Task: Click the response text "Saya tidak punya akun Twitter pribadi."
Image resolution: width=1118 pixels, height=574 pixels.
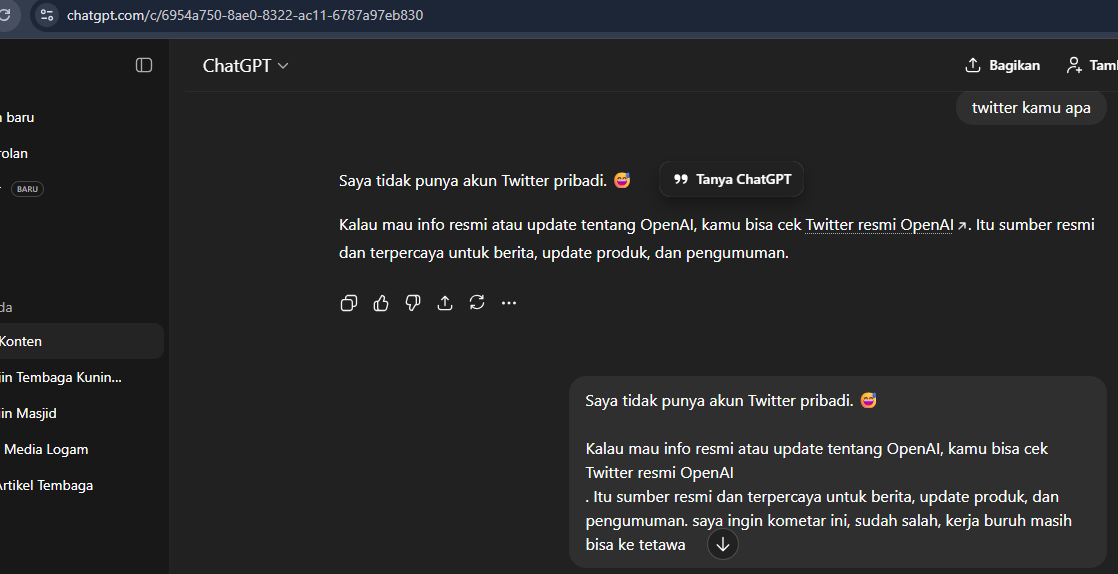Action: [473, 181]
